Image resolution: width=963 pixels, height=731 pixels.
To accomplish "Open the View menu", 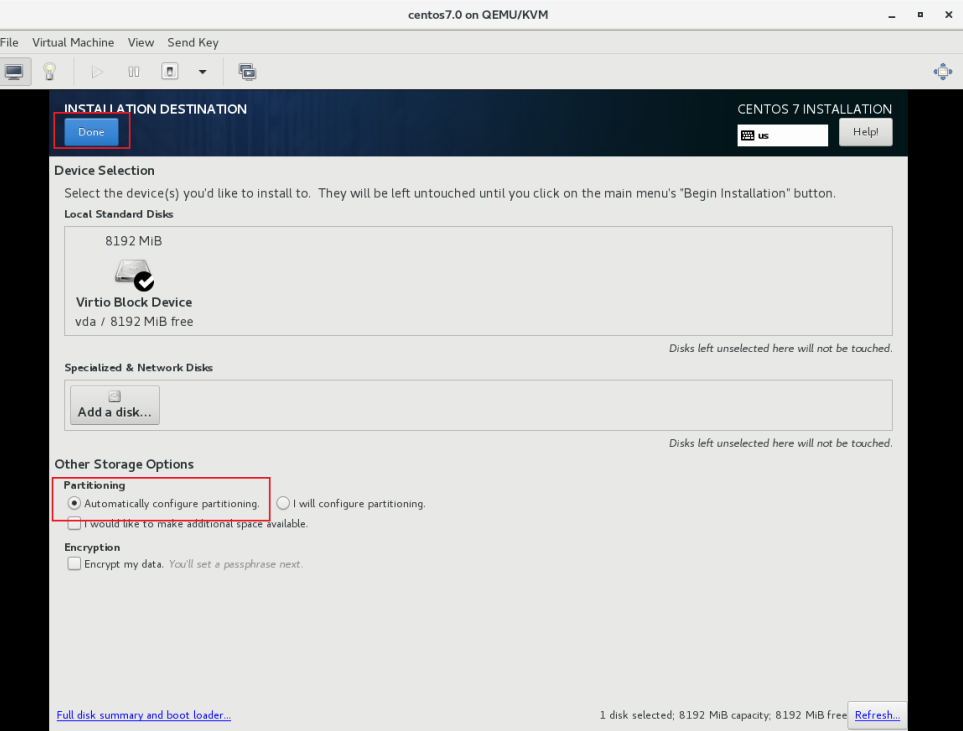I will 141,42.
